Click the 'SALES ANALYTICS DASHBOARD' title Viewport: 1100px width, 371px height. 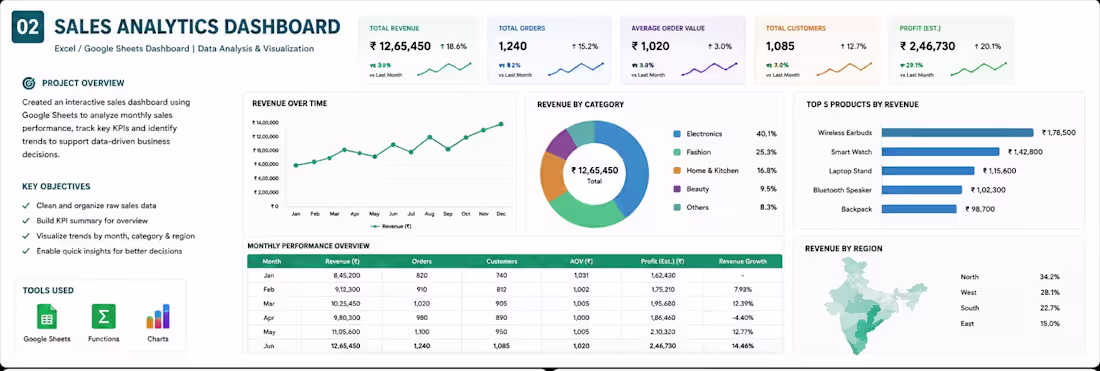click(197, 27)
